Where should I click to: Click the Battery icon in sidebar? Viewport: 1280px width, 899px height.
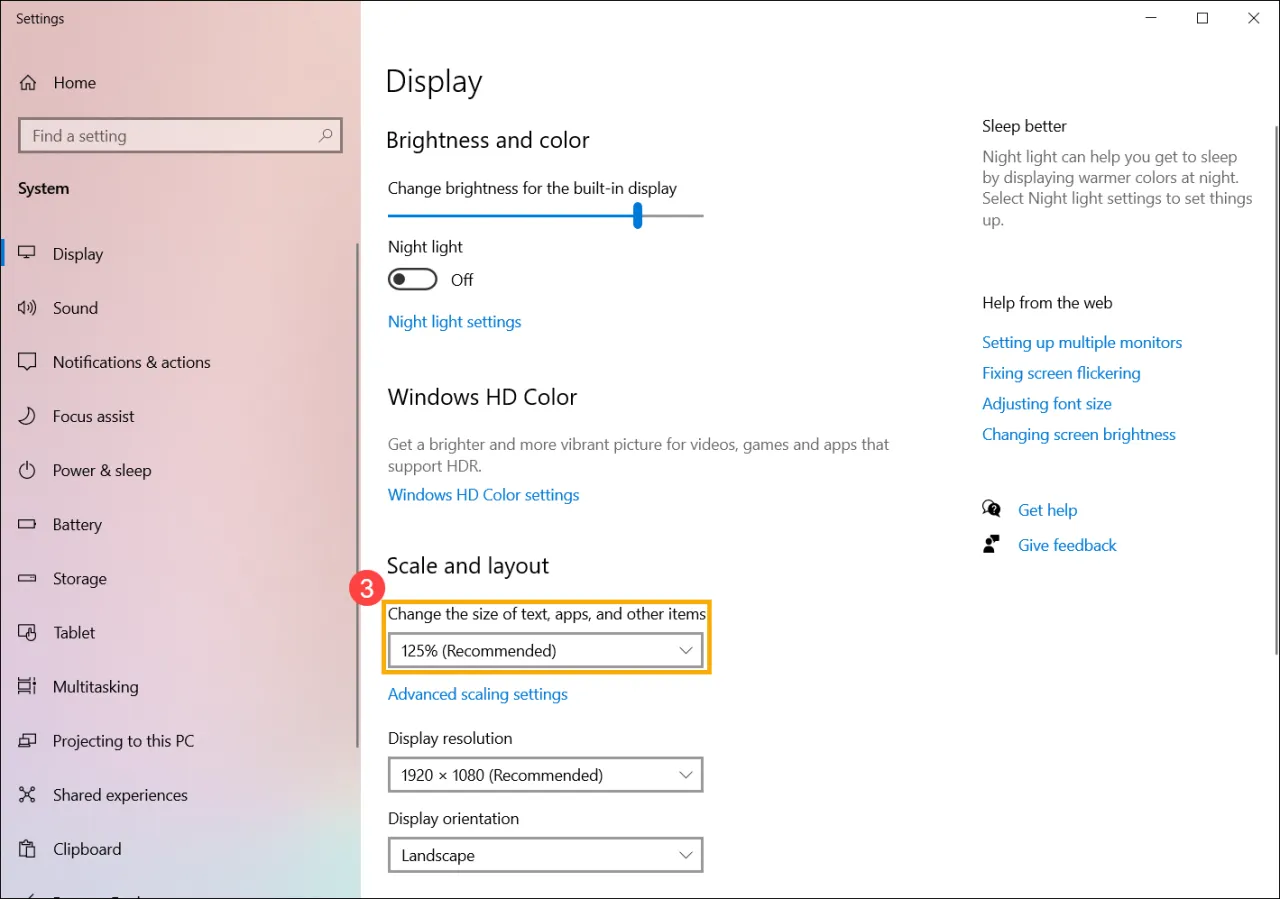(29, 524)
